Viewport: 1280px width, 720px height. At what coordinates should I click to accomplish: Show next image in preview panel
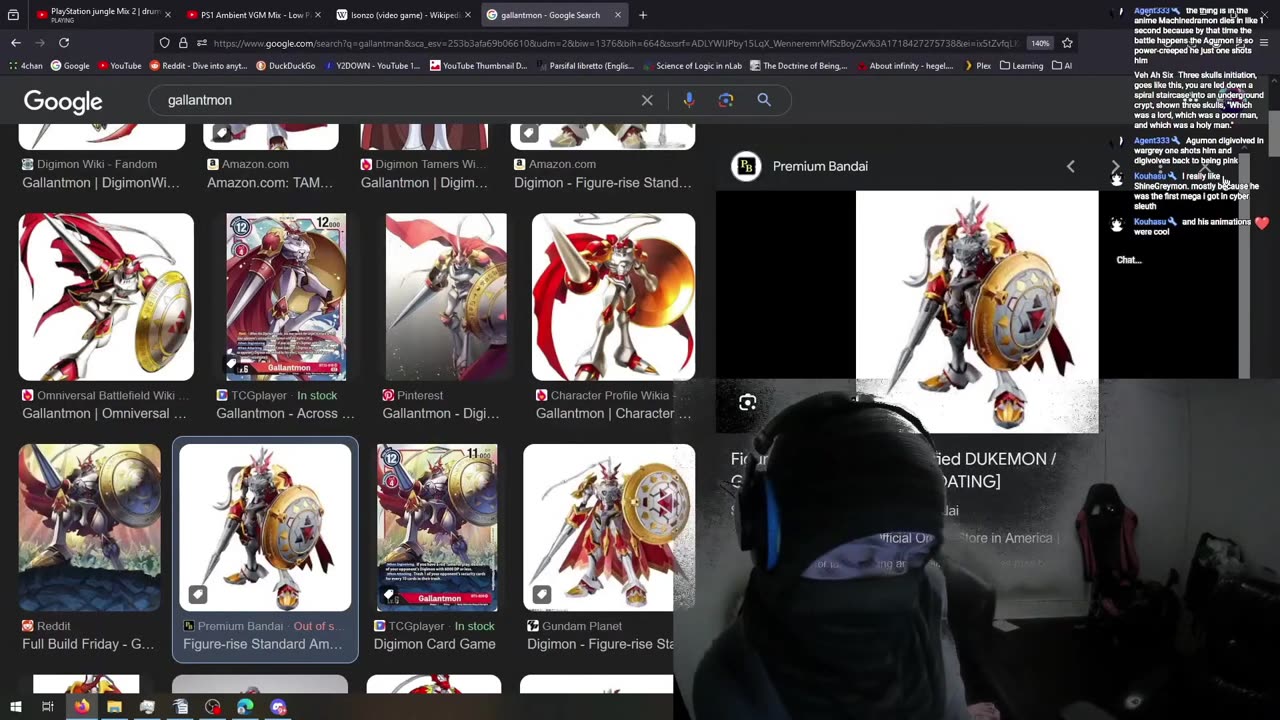1115,166
